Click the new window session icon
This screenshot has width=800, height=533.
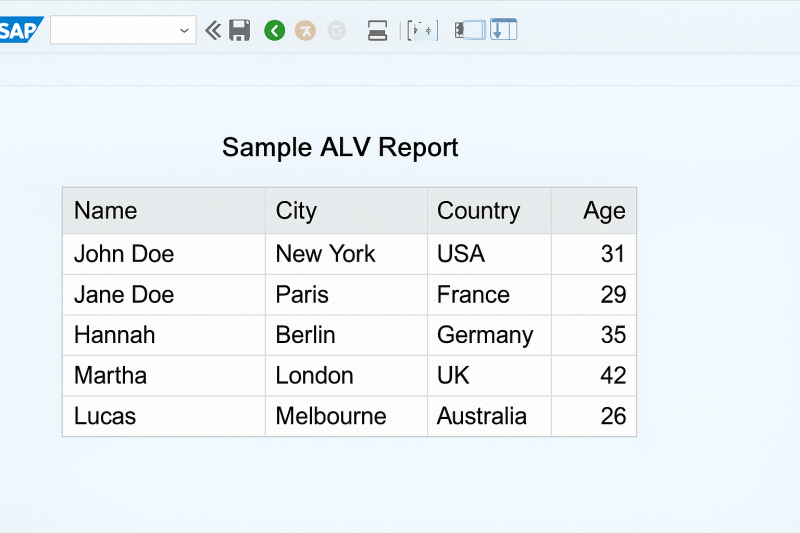tap(470, 30)
